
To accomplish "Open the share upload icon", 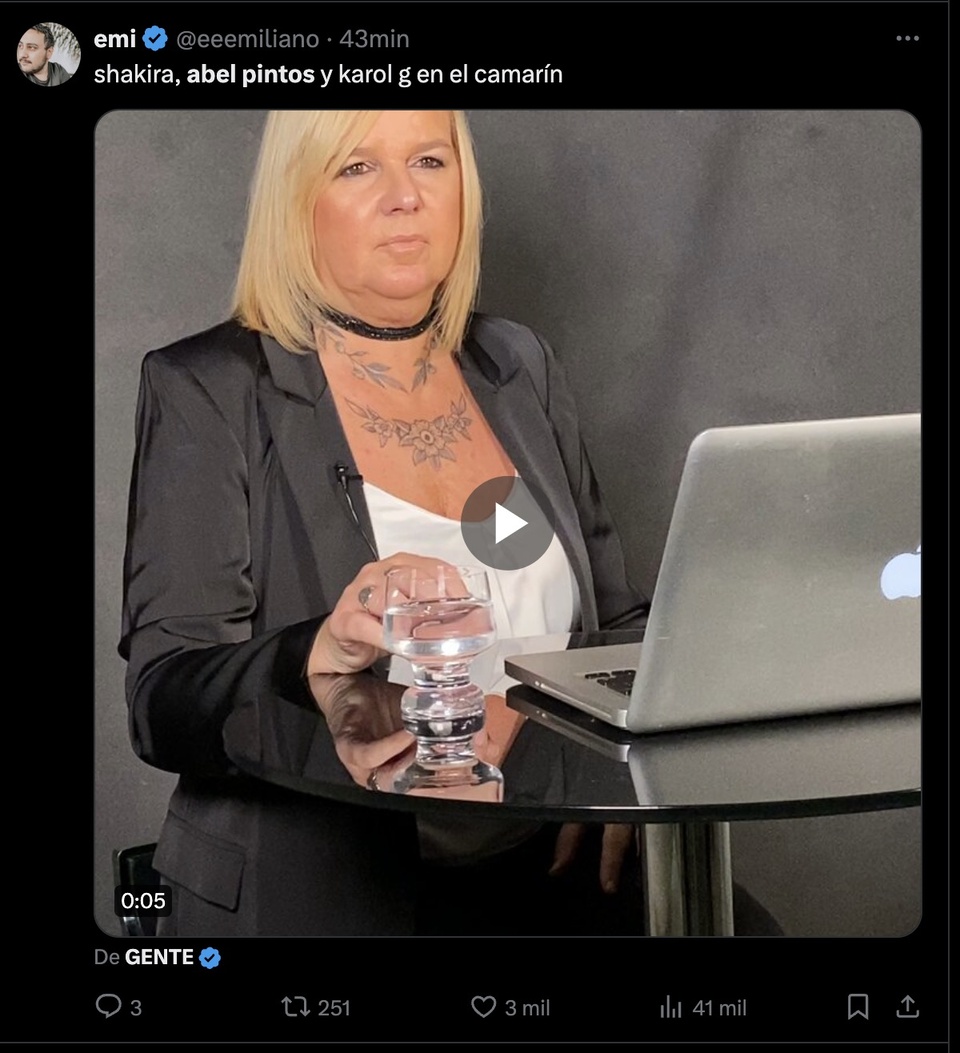I will (907, 1006).
